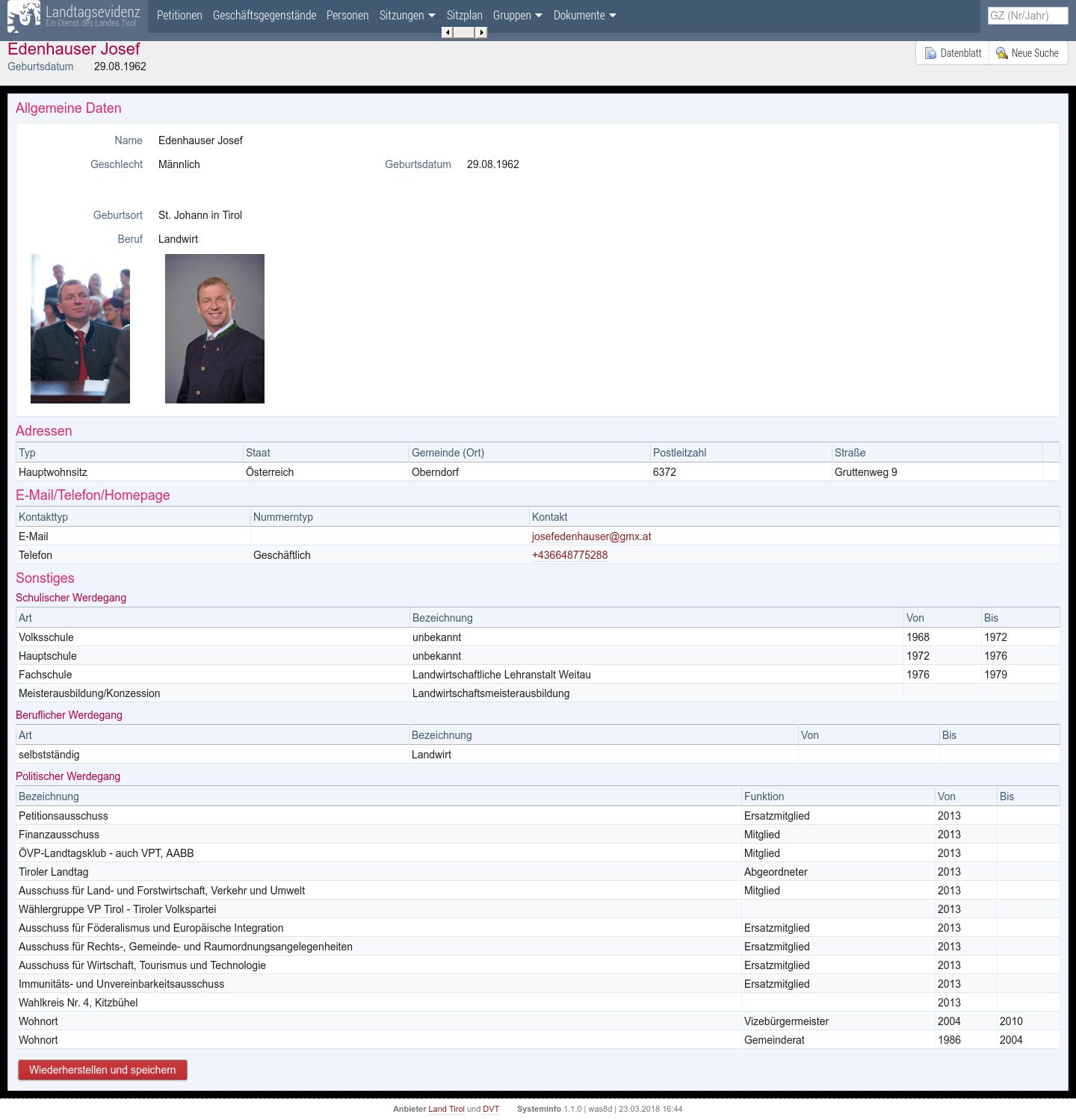Viewport: 1076px width, 1120px height.
Task: Click the birthplace St. Johann in Tirol
Action: 200,215
